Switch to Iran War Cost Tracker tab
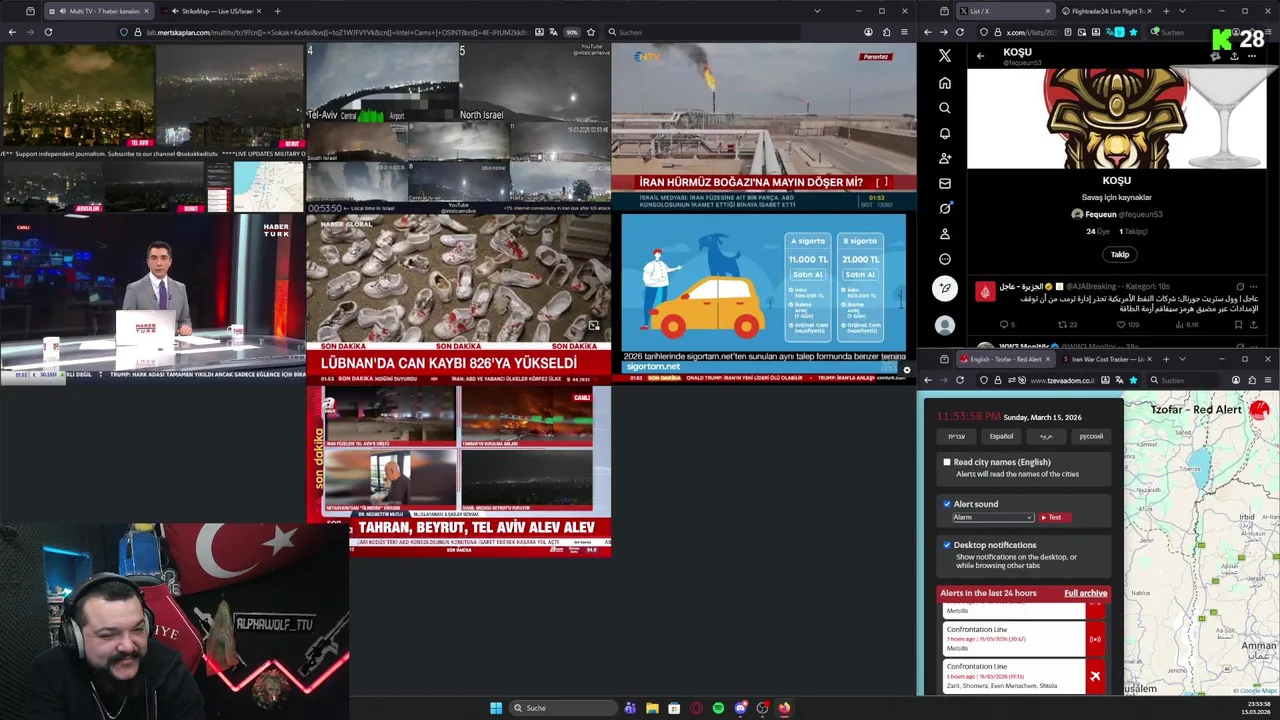This screenshot has width=1280, height=720. tap(1107, 359)
